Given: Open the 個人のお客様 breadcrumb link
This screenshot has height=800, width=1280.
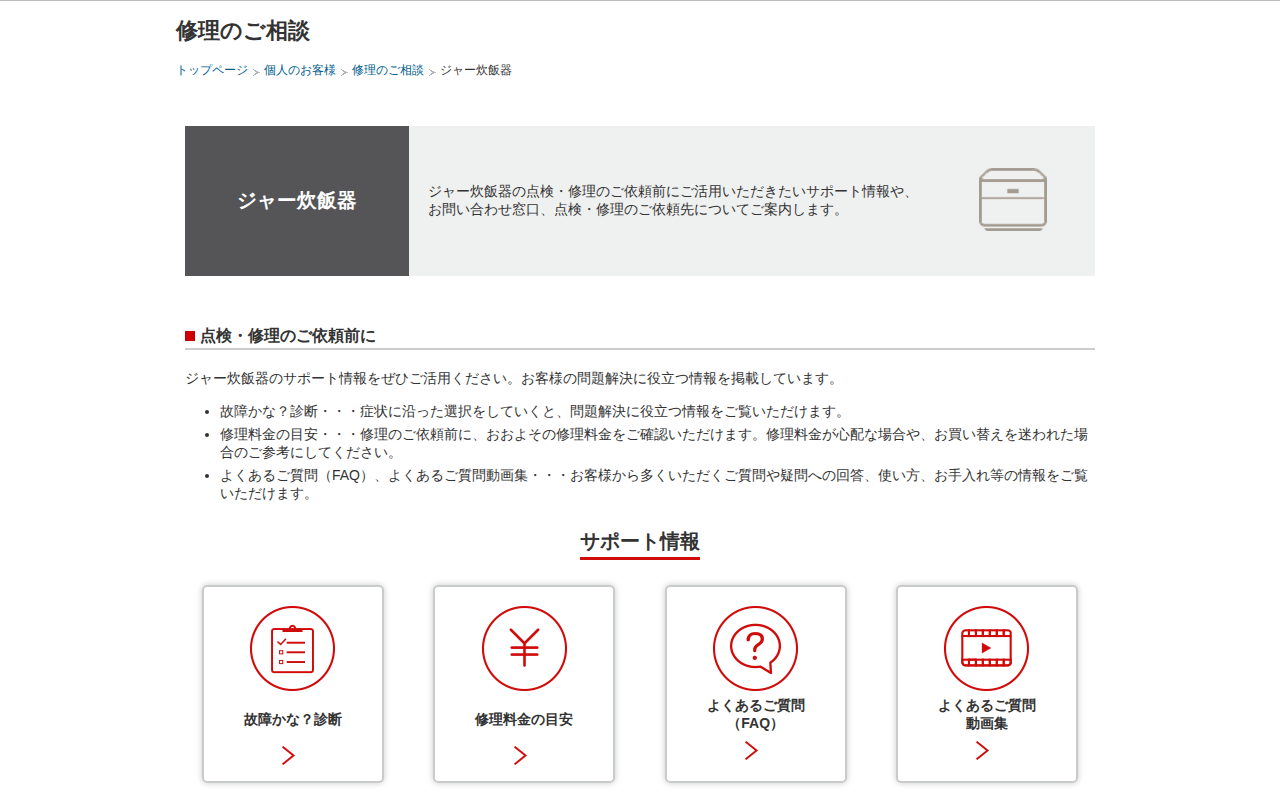Looking at the screenshot, I should pos(300,70).
